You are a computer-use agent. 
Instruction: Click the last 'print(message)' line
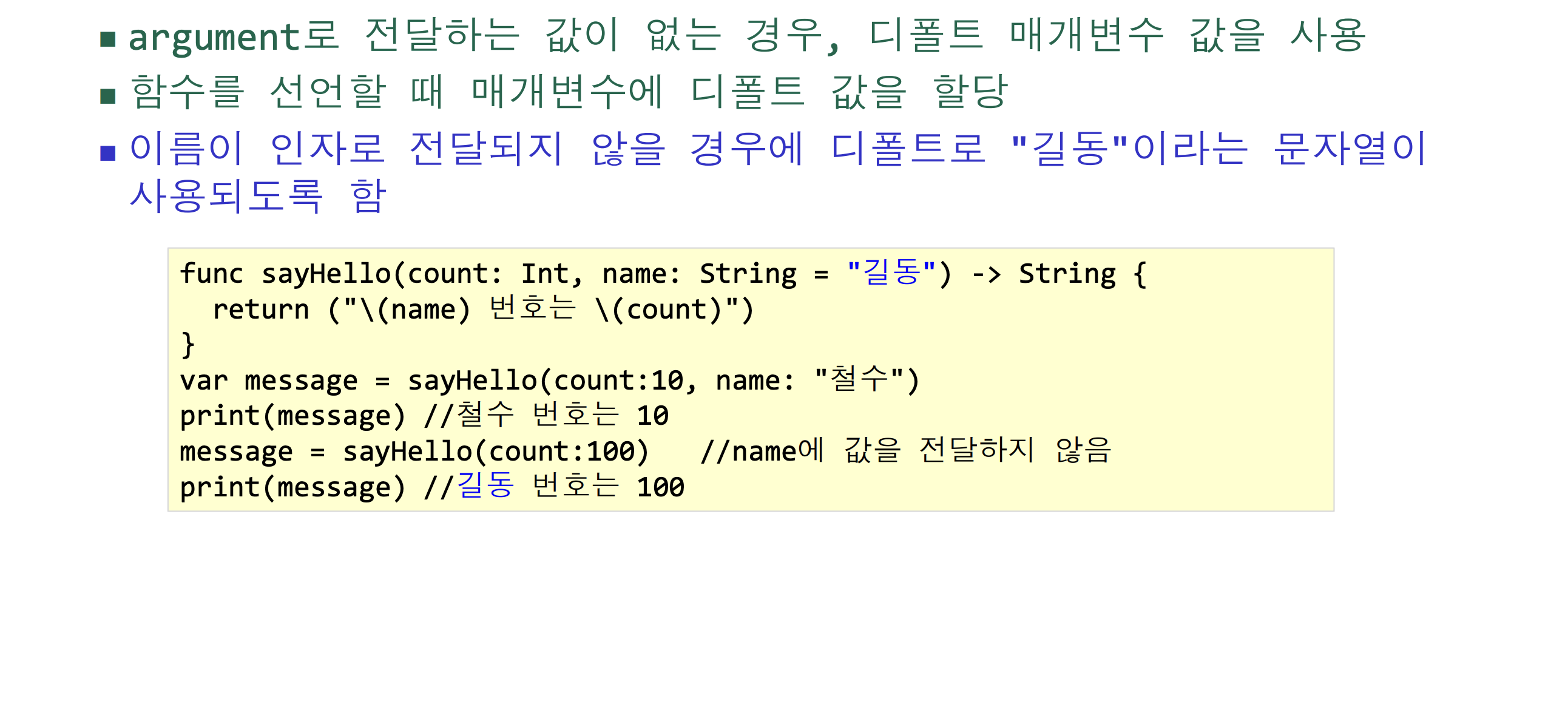tap(292, 487)
